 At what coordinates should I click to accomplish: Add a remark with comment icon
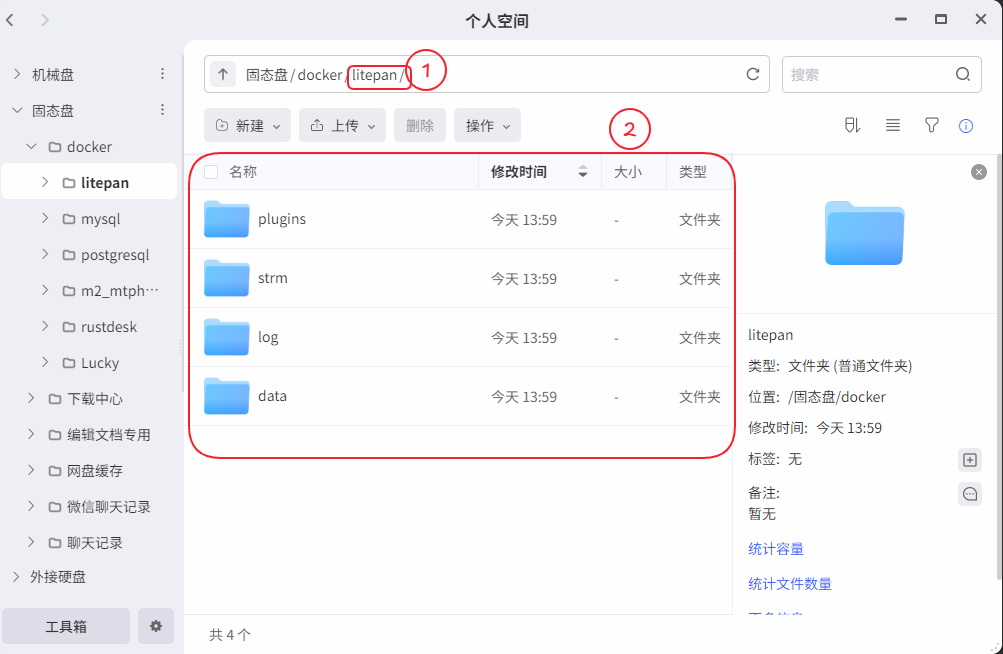[970, 494]
